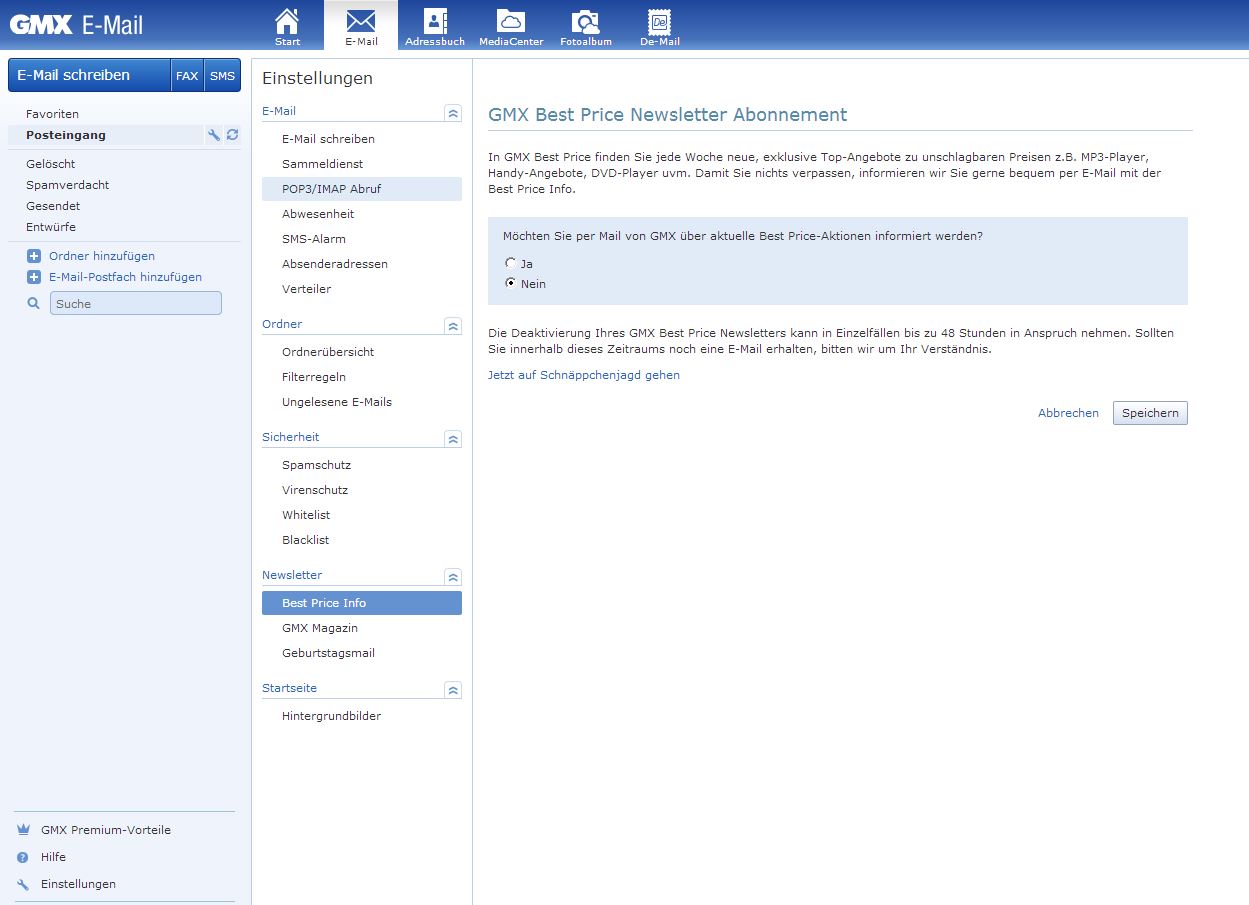Click the Hilfe question mark icon
The width and height of the screenshot is (1249, 905).
23,857
